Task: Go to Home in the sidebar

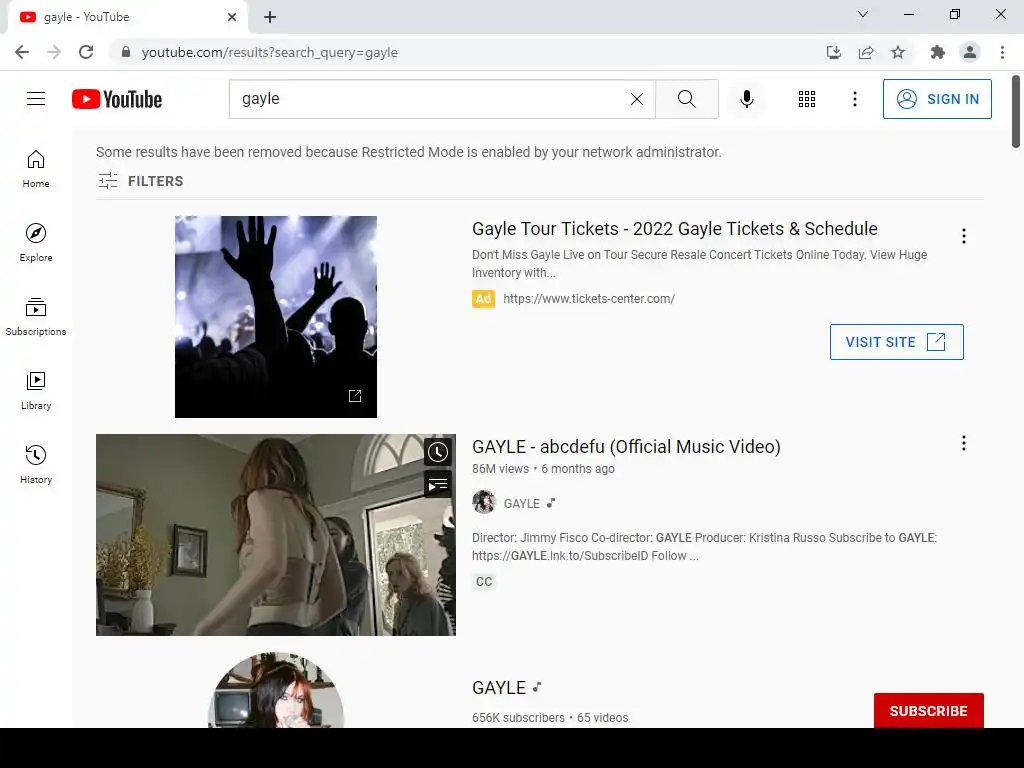Action: coord(36,169)
